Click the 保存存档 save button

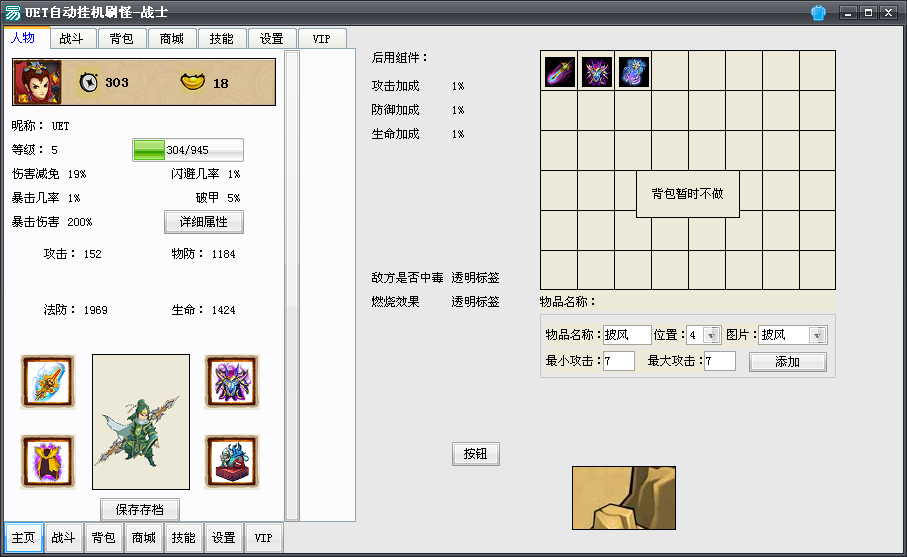pyautogui.click(x=139, y=510)
